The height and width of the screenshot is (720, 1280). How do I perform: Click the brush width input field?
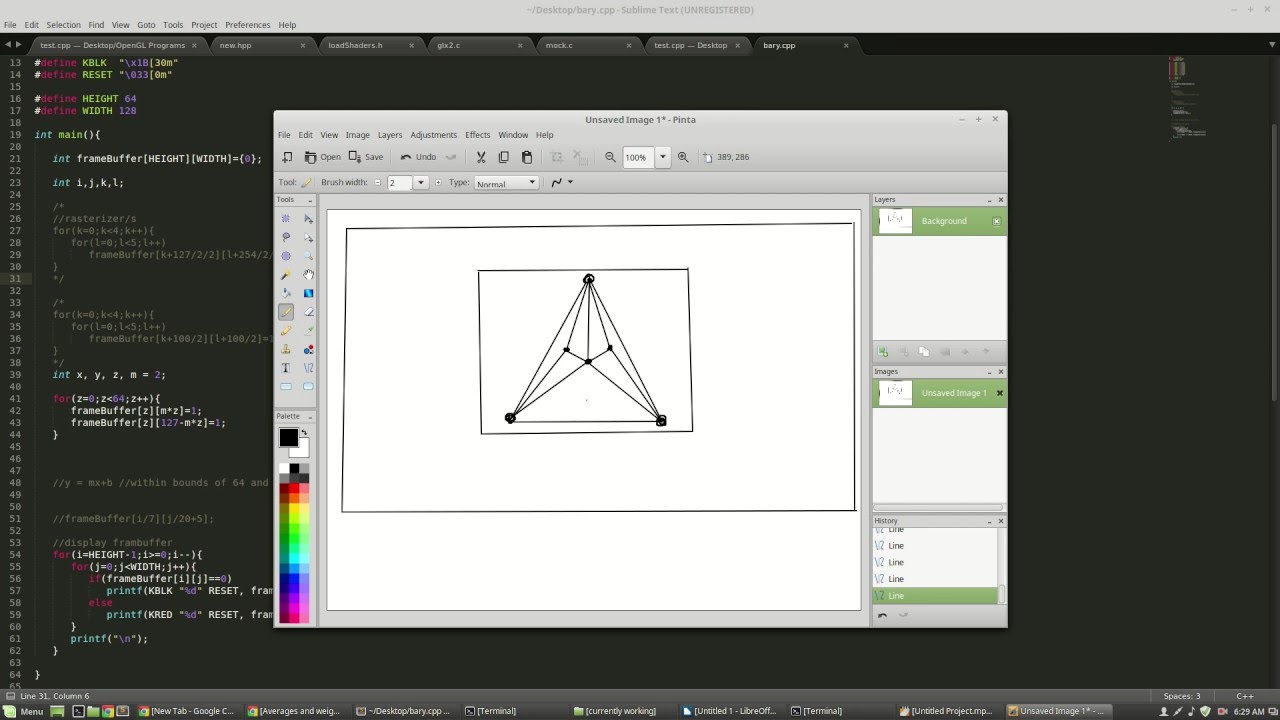tap(399, 183)
